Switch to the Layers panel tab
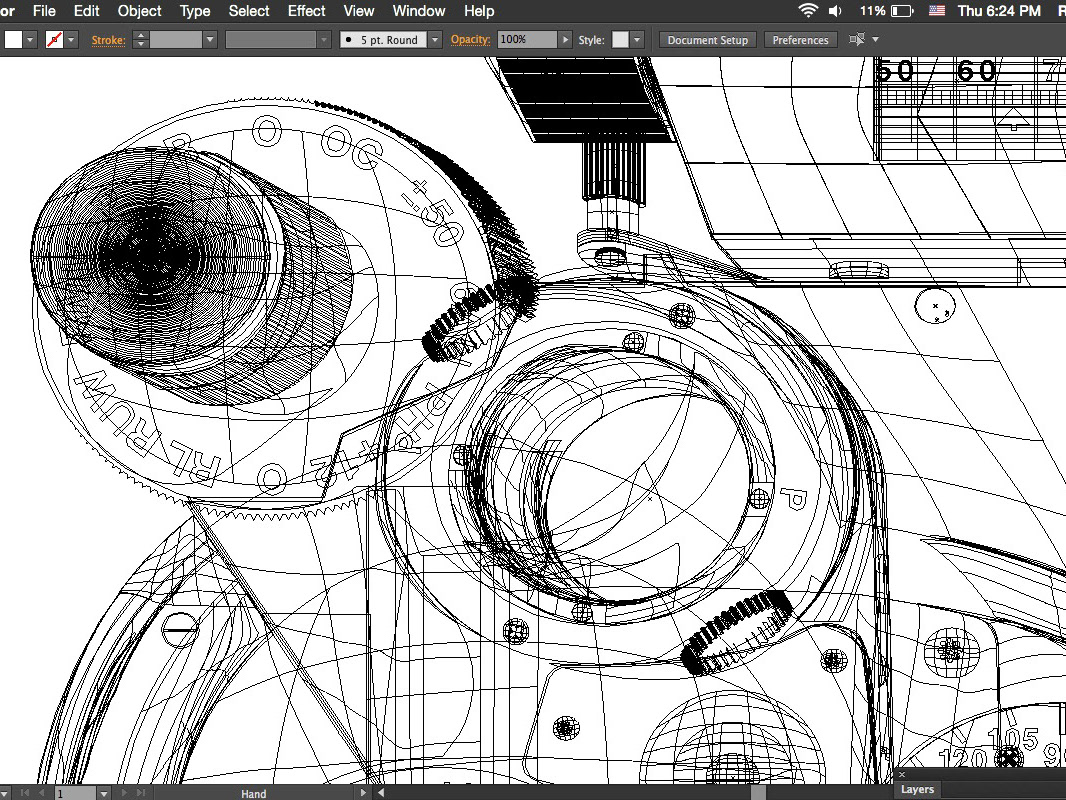Image resolution: width=1066 pixels, height=800 pixels. coord(917,789)
